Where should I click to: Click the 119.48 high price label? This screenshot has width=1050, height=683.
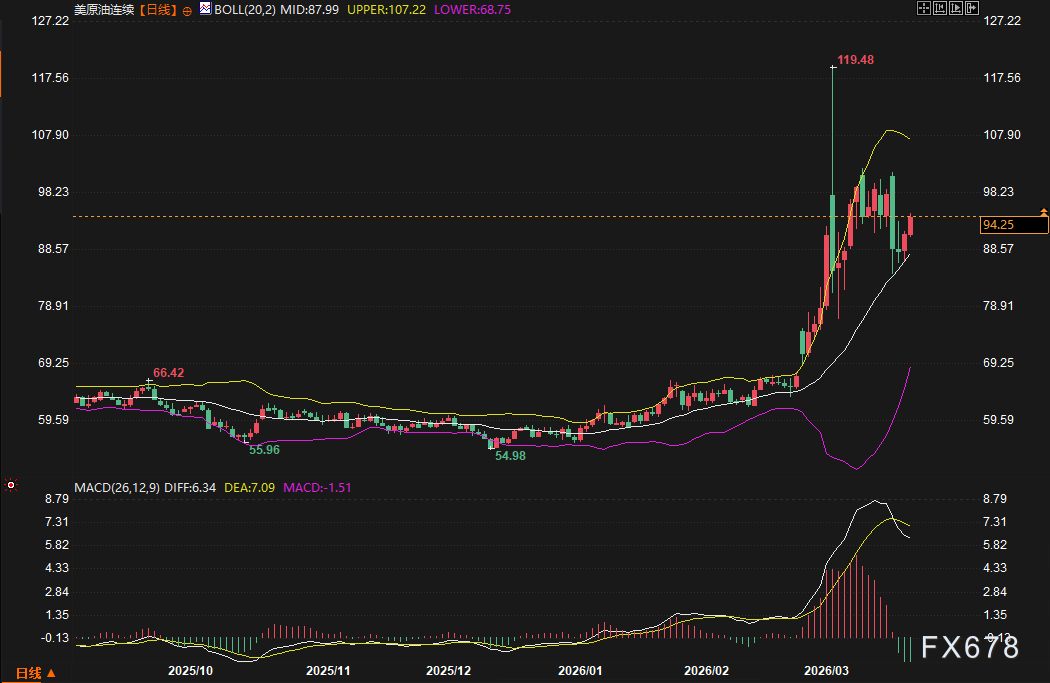(x=855, y=60)
